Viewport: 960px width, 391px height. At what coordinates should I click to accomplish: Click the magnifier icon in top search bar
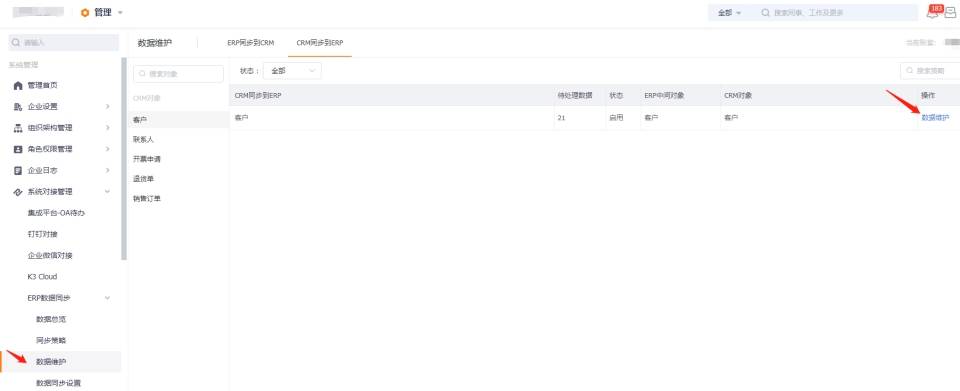765,13
